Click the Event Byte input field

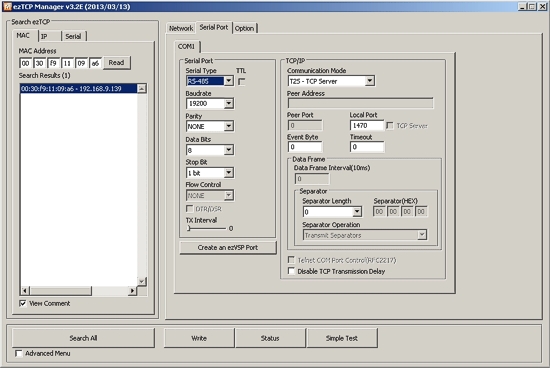304,147
